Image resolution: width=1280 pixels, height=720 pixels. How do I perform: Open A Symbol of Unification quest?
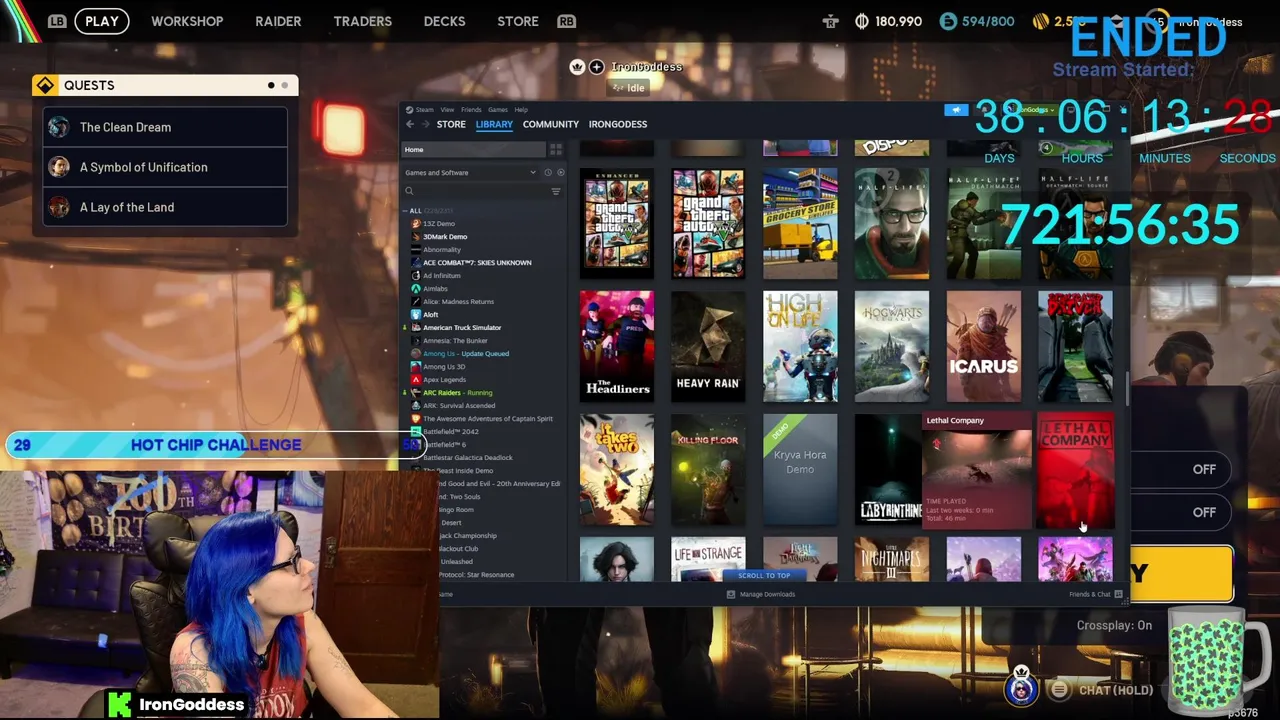(x=166, y=167)
